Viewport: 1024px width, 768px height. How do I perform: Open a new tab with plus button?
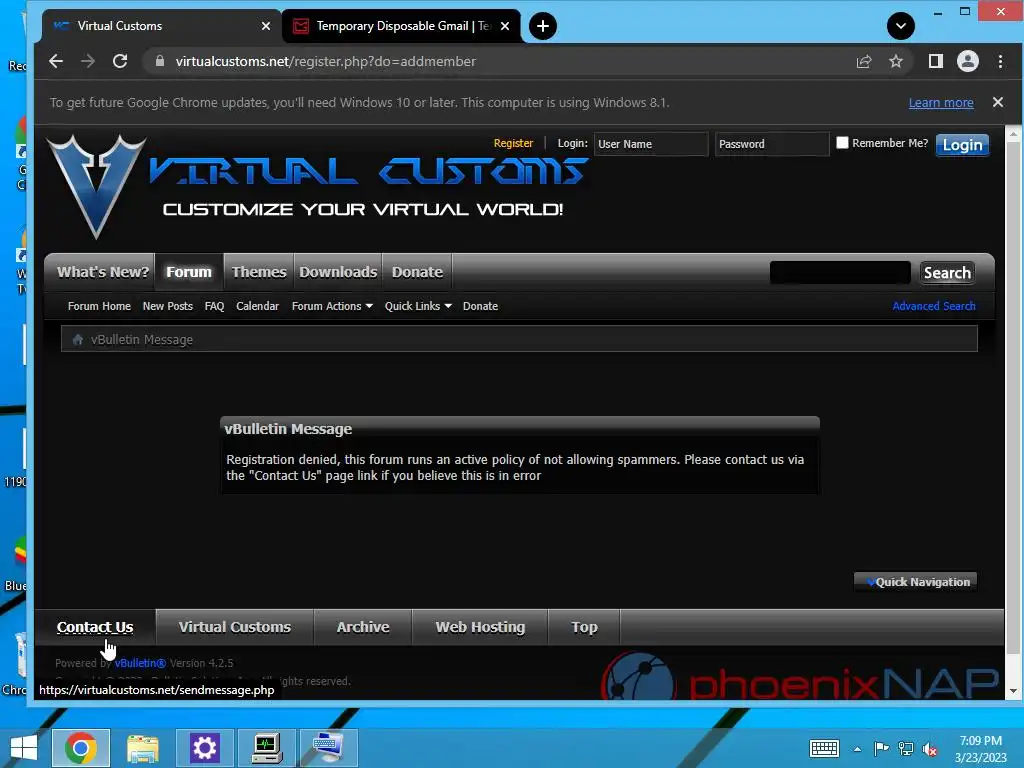point(542,26)
